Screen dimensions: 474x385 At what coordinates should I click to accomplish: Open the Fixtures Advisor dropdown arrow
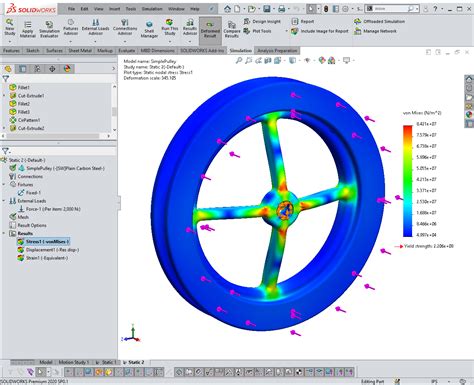tap(71, 42)
